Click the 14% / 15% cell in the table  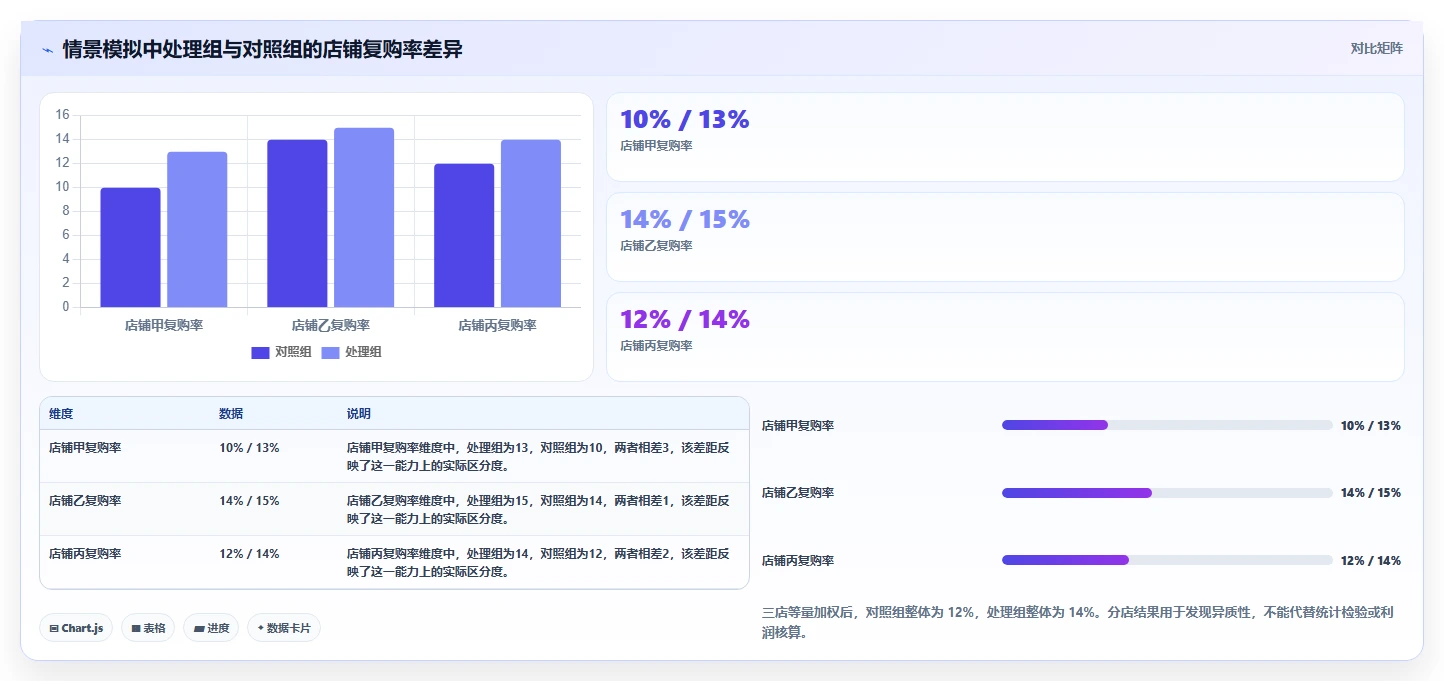[249, 501]
